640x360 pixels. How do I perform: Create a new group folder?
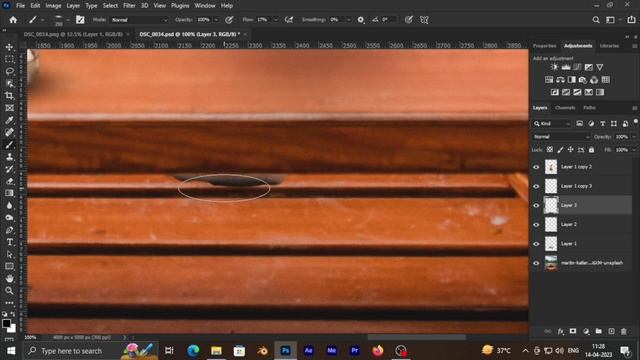click(598, 331)
